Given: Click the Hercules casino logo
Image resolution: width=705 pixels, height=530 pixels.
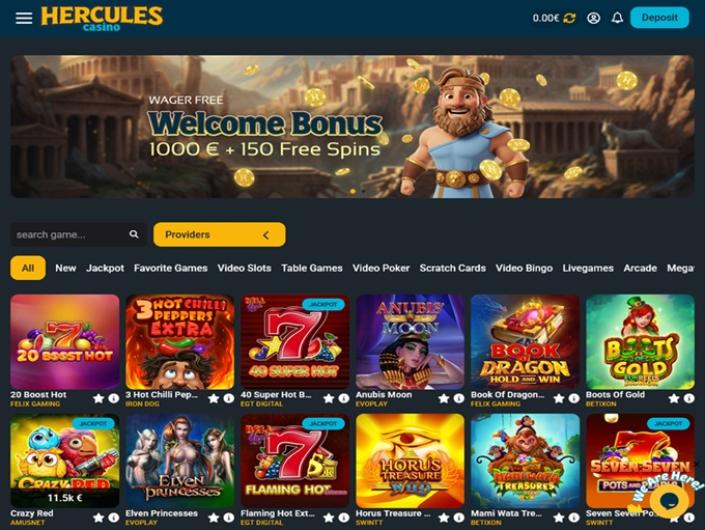Looking at the screenshot, I should coord(102,18).
